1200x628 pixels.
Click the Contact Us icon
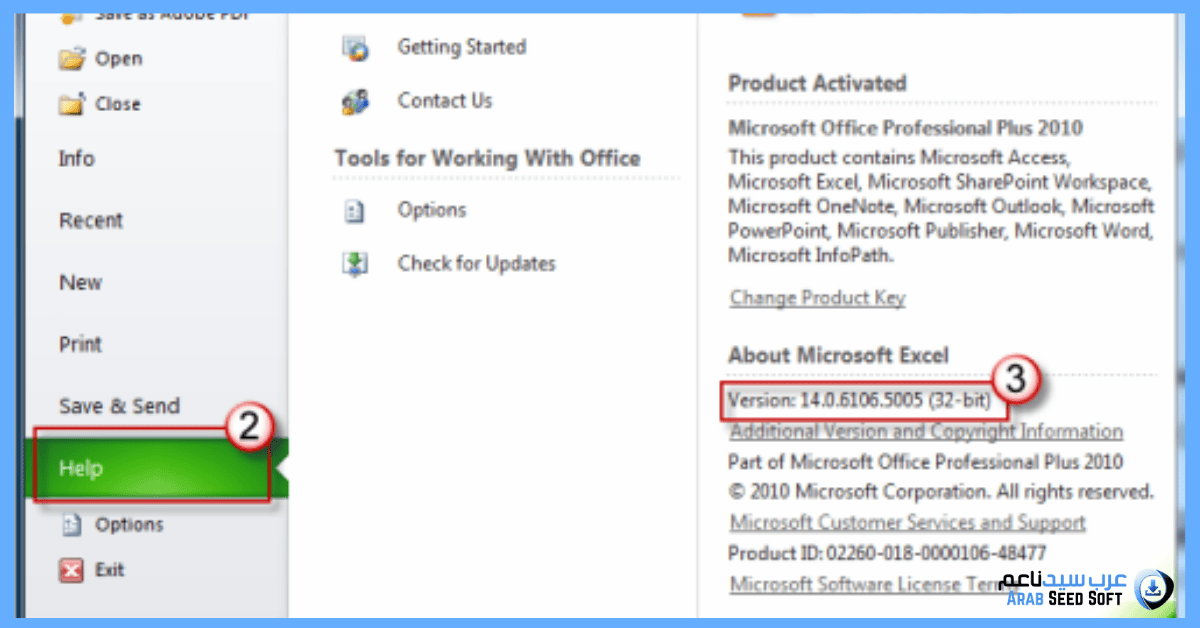(x=355, y=101)
